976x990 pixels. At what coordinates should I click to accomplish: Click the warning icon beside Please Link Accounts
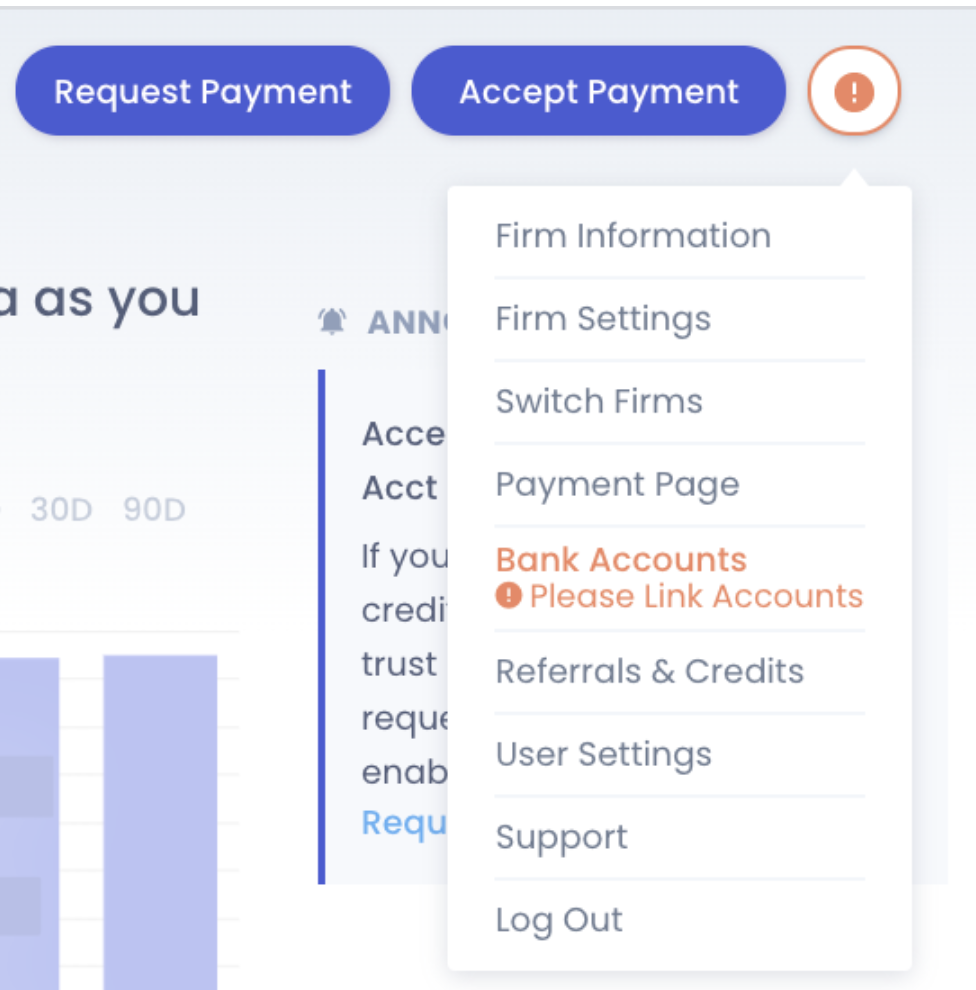click(x=509, y=596)
